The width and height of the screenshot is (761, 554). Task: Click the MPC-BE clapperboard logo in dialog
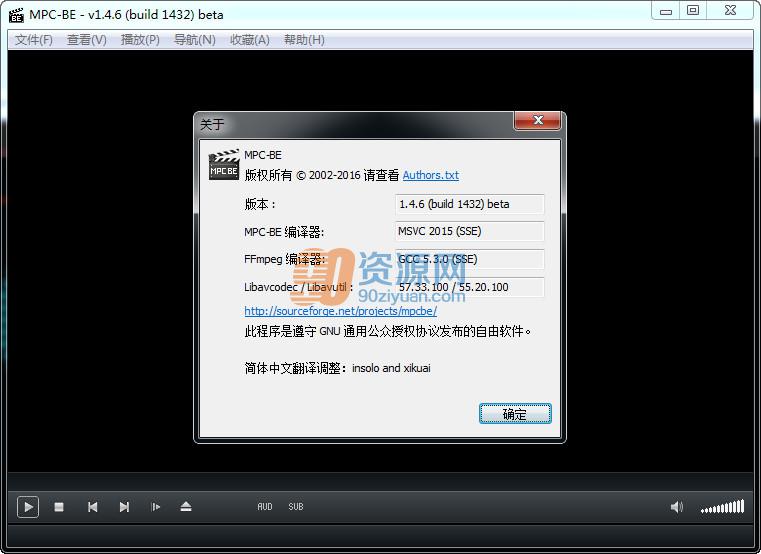[224, 165]
